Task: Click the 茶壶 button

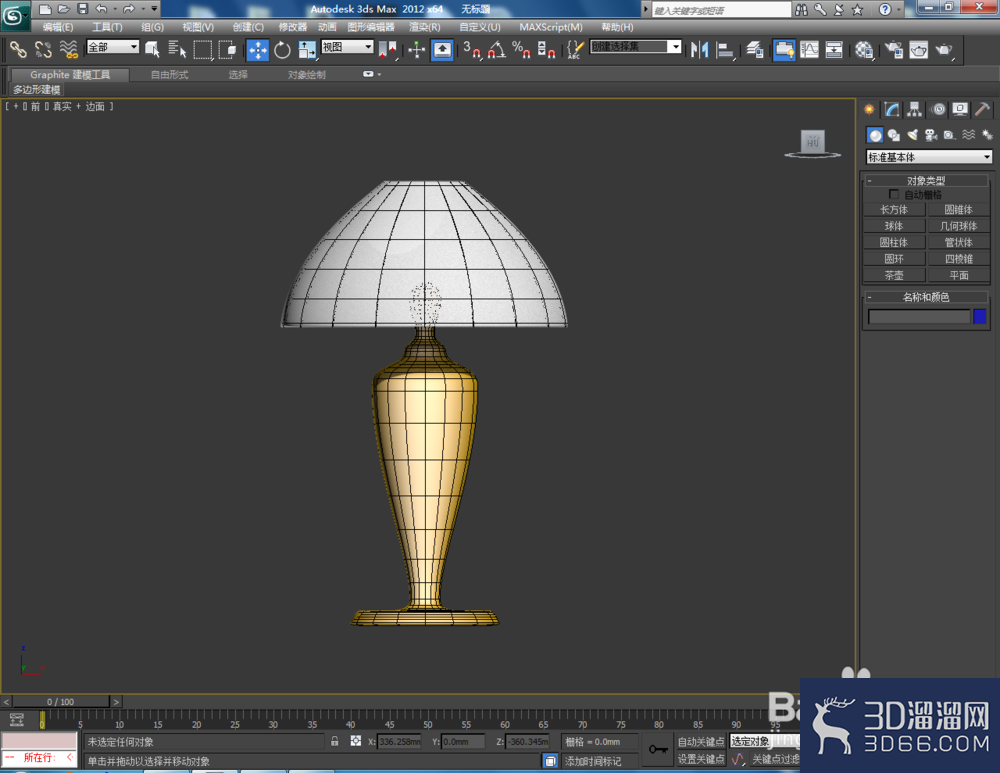Action: pos(894,276)
